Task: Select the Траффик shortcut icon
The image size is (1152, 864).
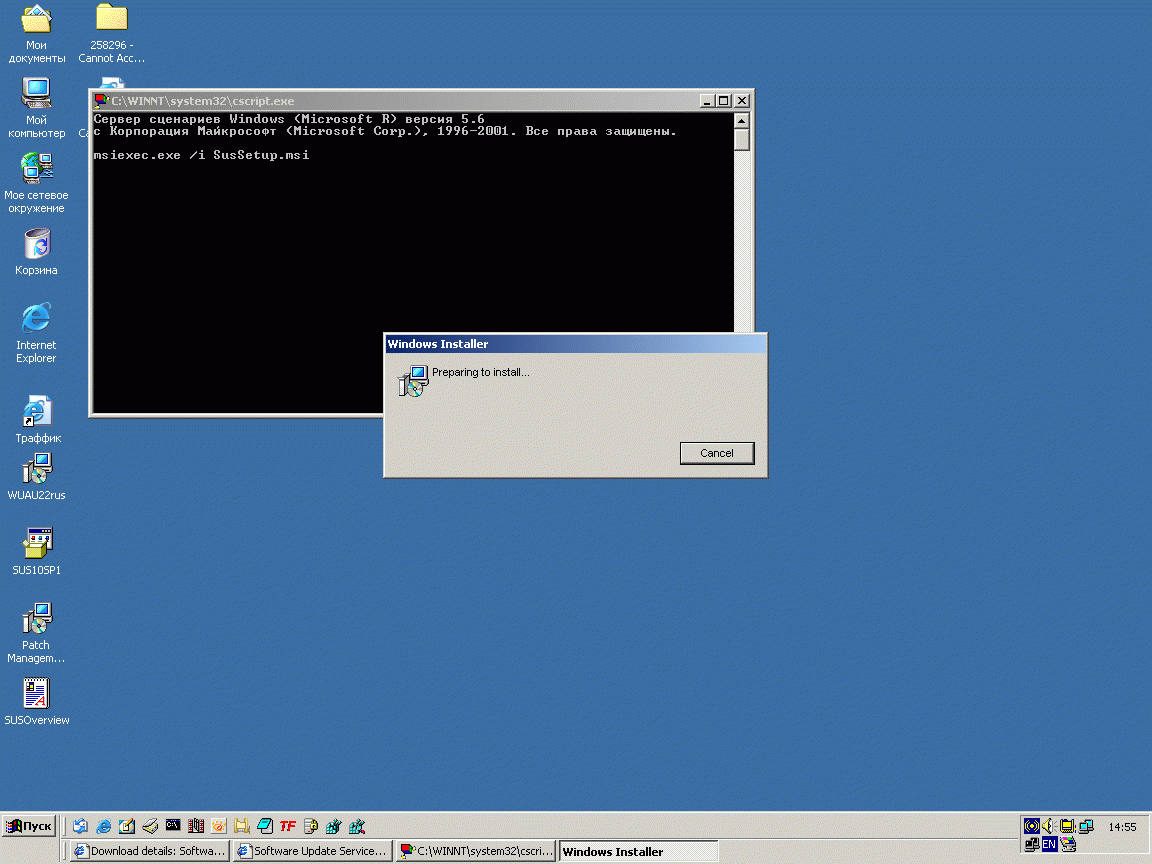Action: point(37,420)
